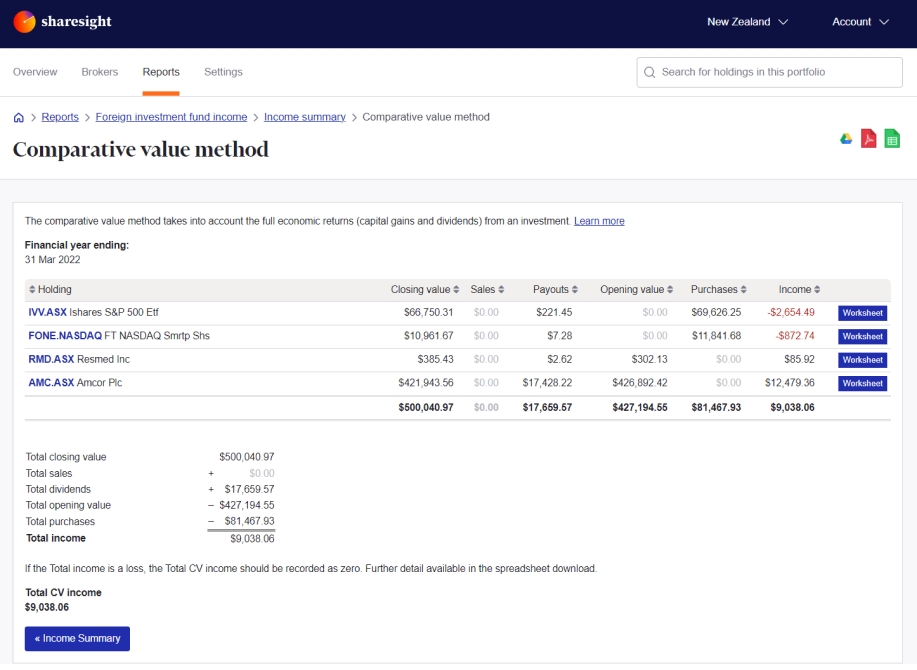This screenshot has height=670, width=917.
Task: Select purchases total $81,467.93 in table
Action: tap(716, 408)
